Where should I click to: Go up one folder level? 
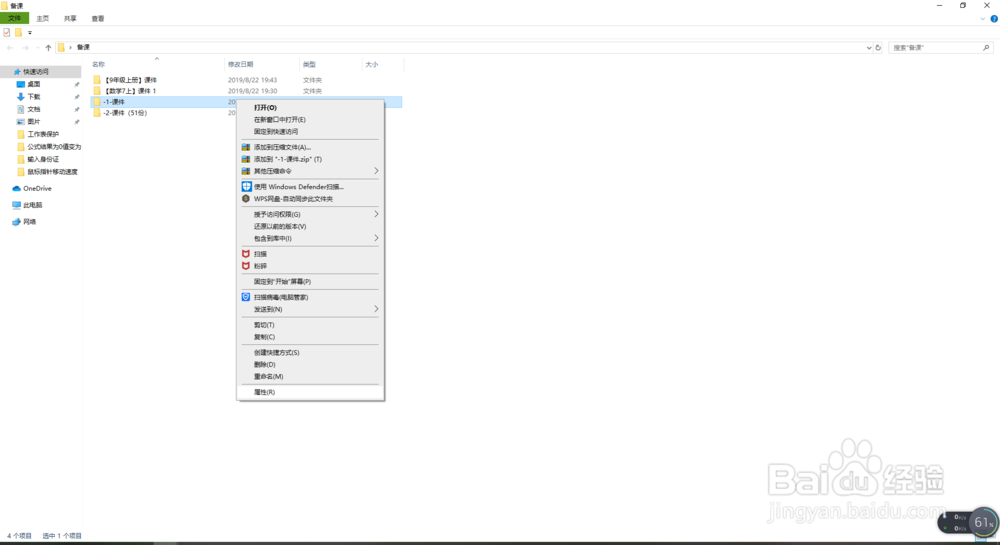48,48
